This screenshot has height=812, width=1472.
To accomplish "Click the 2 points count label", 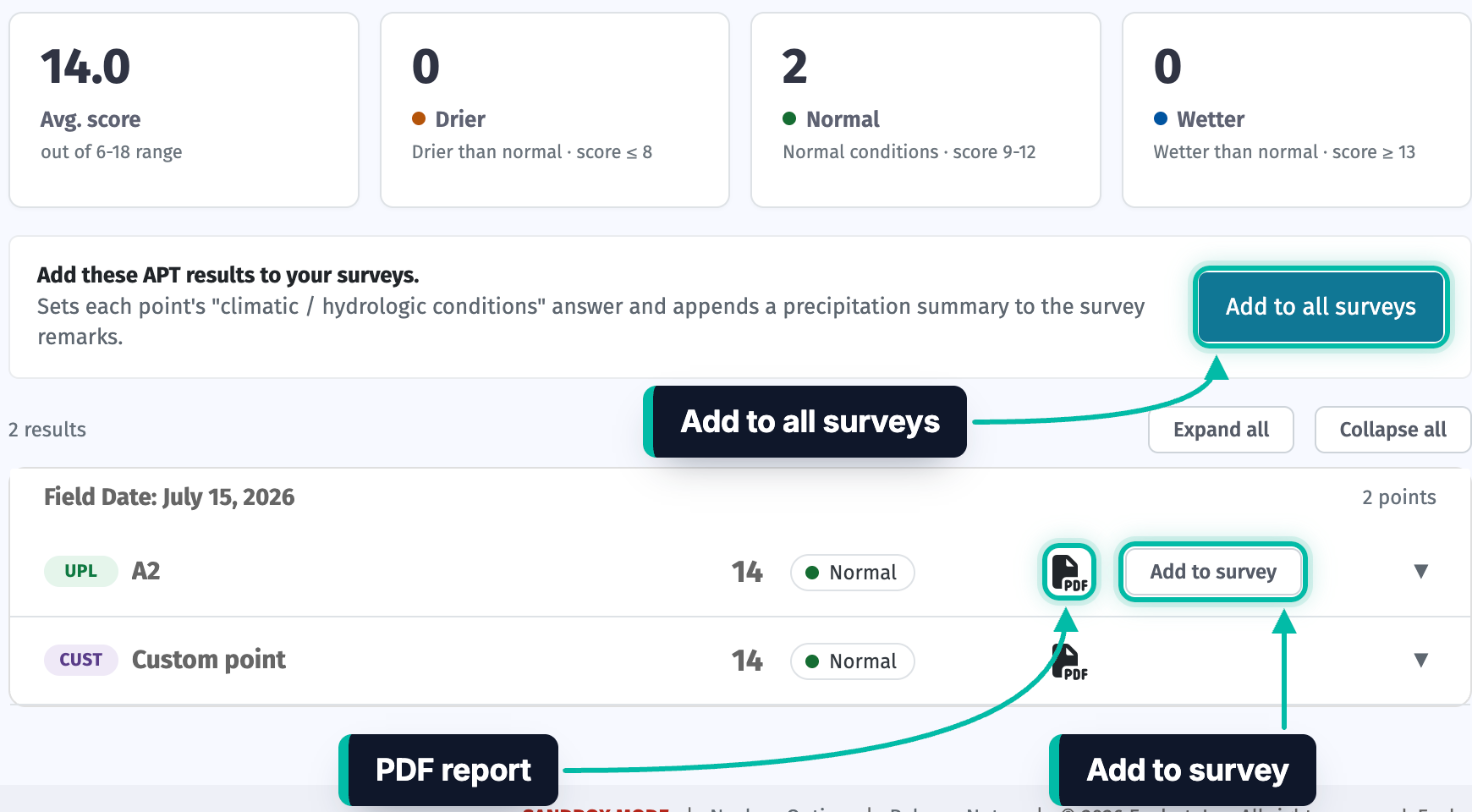I will click(1399, 497).
